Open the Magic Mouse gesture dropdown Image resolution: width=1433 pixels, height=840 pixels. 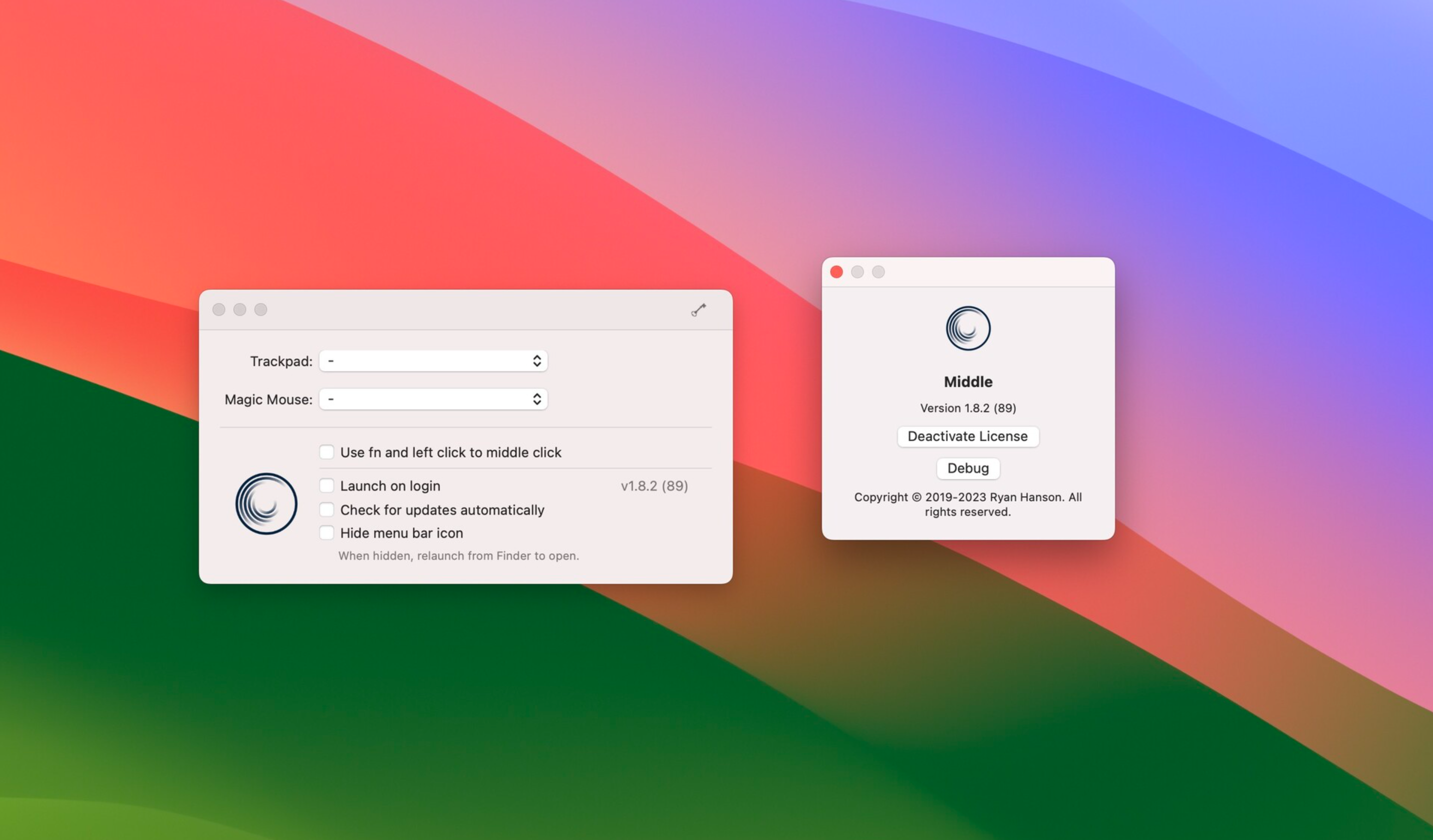pyautogui.click(x=433, y=399)
